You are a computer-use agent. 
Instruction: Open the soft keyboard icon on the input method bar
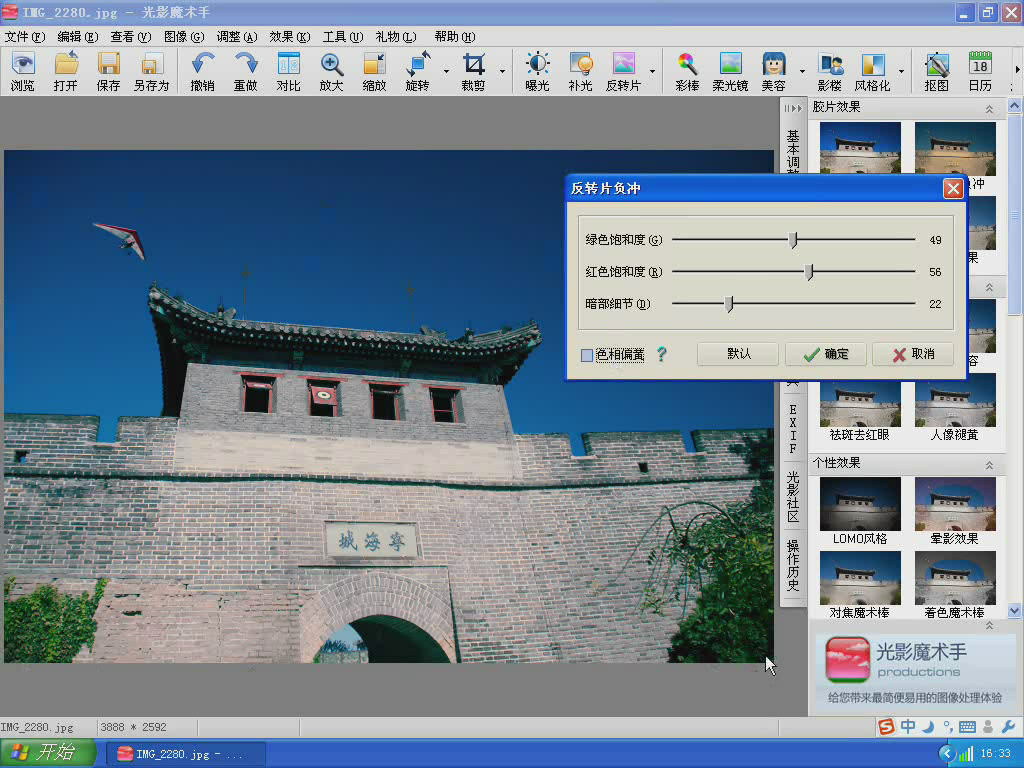coord(968,726)
